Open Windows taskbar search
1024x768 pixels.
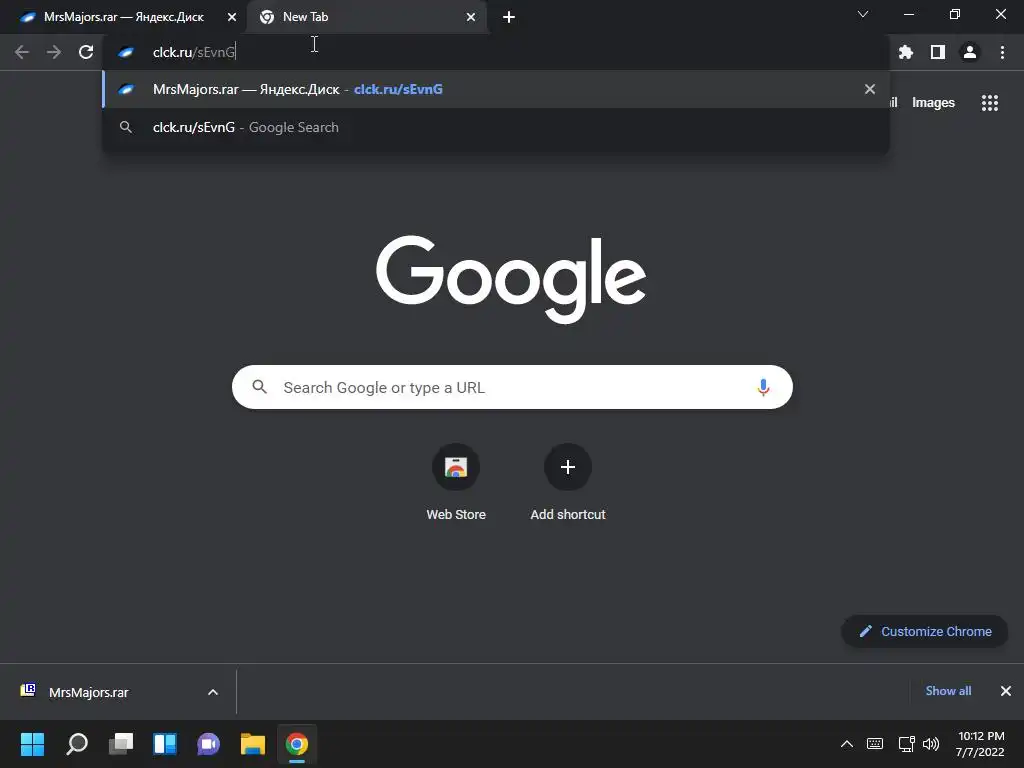coord(77,744)
